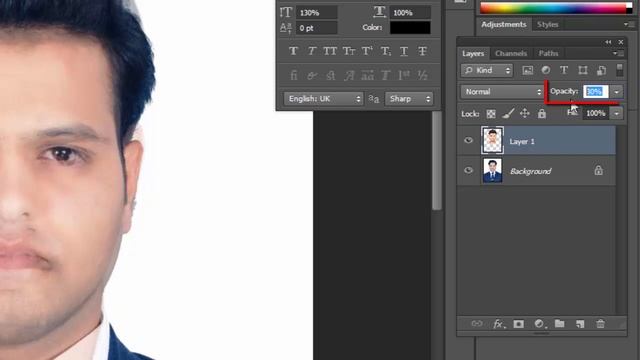Filter layers by adjustment layers
This screenshot has width=640, height=360.
click(x=546, y=70)
